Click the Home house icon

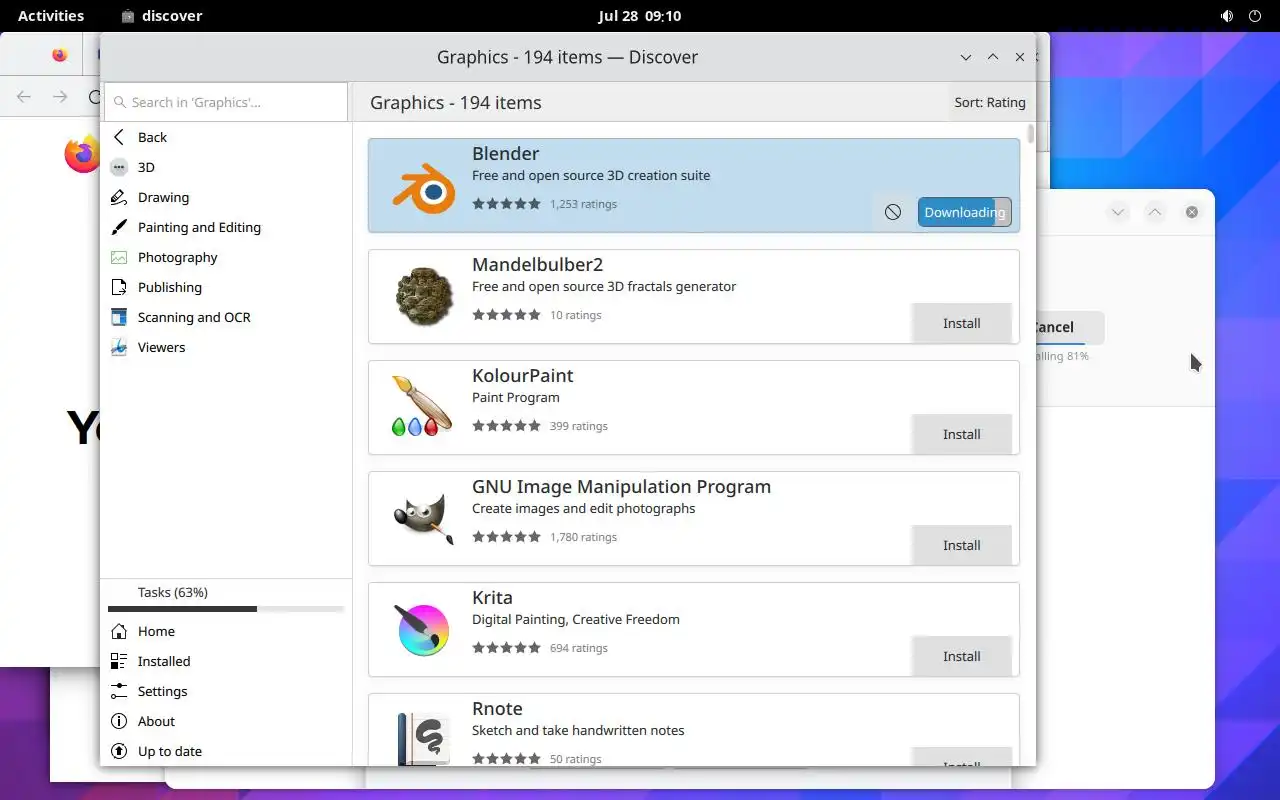(119, 631)
